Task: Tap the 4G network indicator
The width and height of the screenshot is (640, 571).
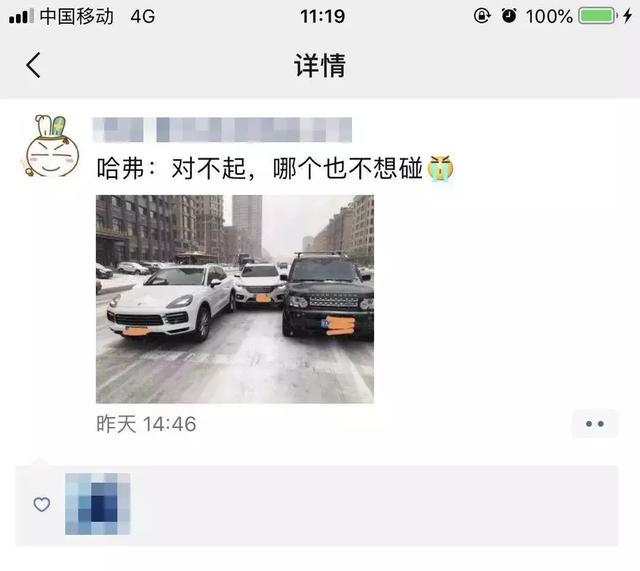Action: [x=143, y=17]
